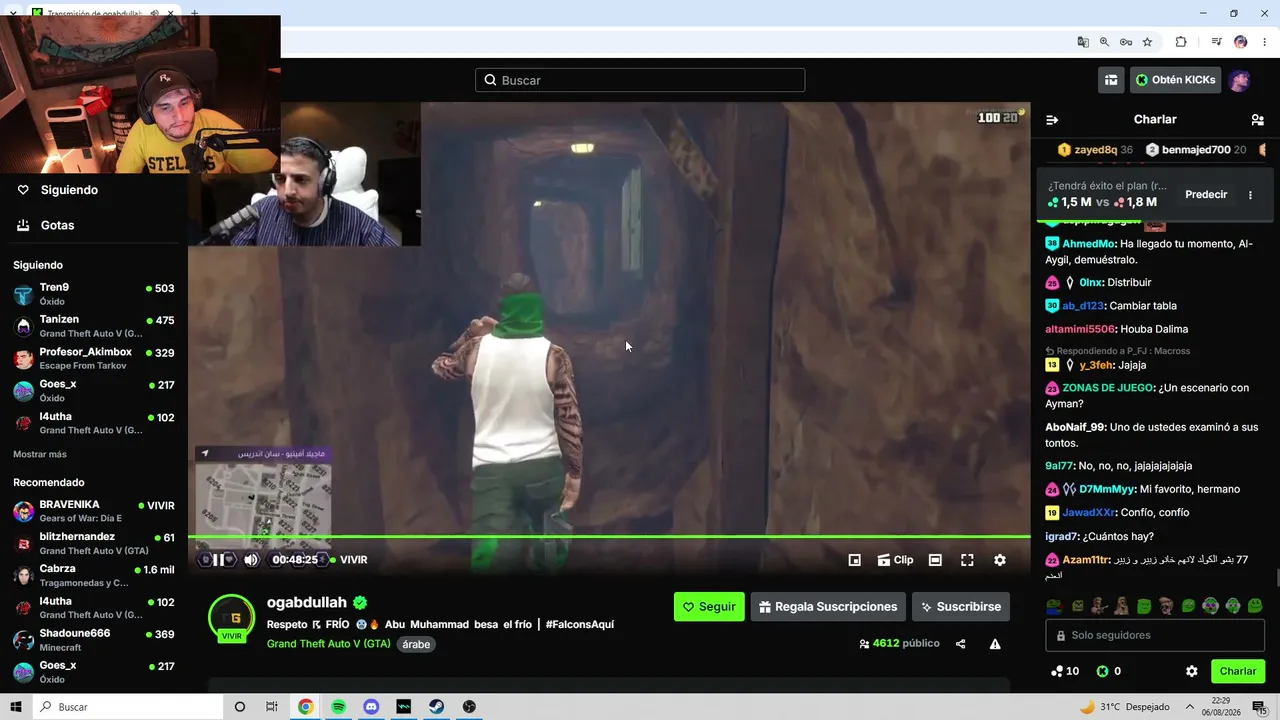Open the prediction options three-dot menu
Screen dimensions: 1280x720
1250,195
